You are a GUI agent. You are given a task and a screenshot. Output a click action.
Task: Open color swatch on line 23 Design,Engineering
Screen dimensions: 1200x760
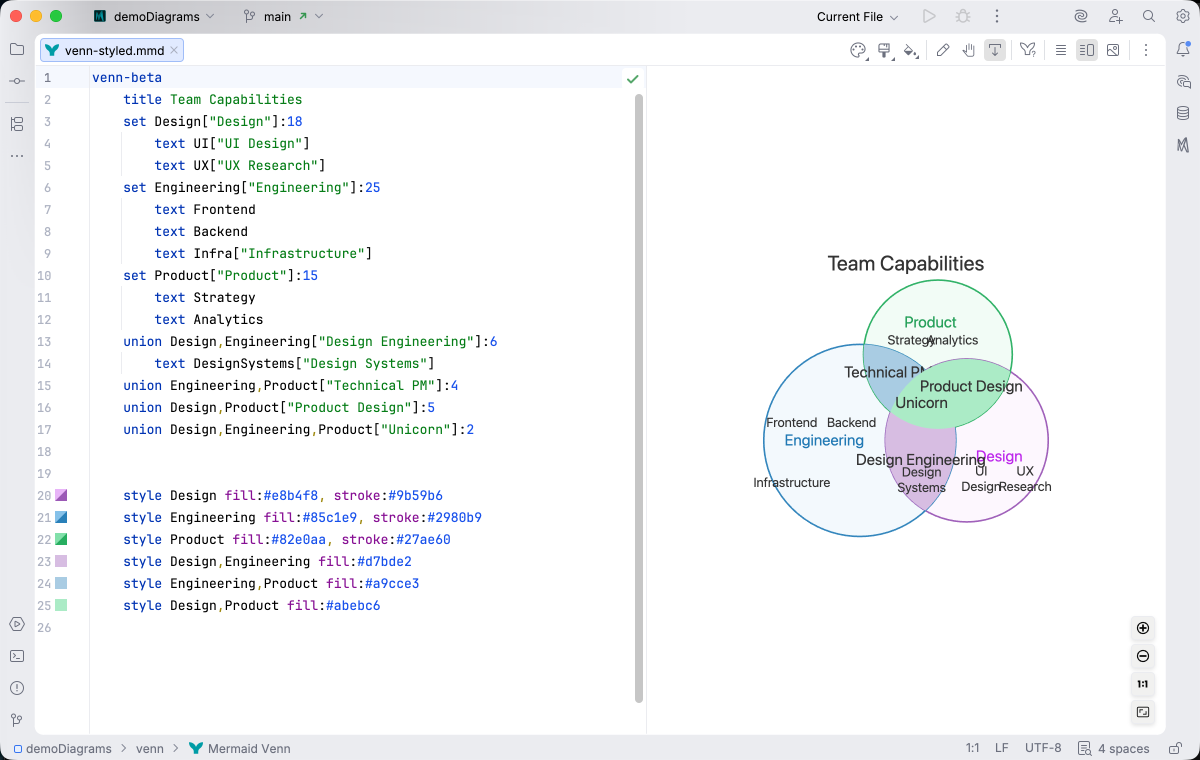tap(61, 561)
